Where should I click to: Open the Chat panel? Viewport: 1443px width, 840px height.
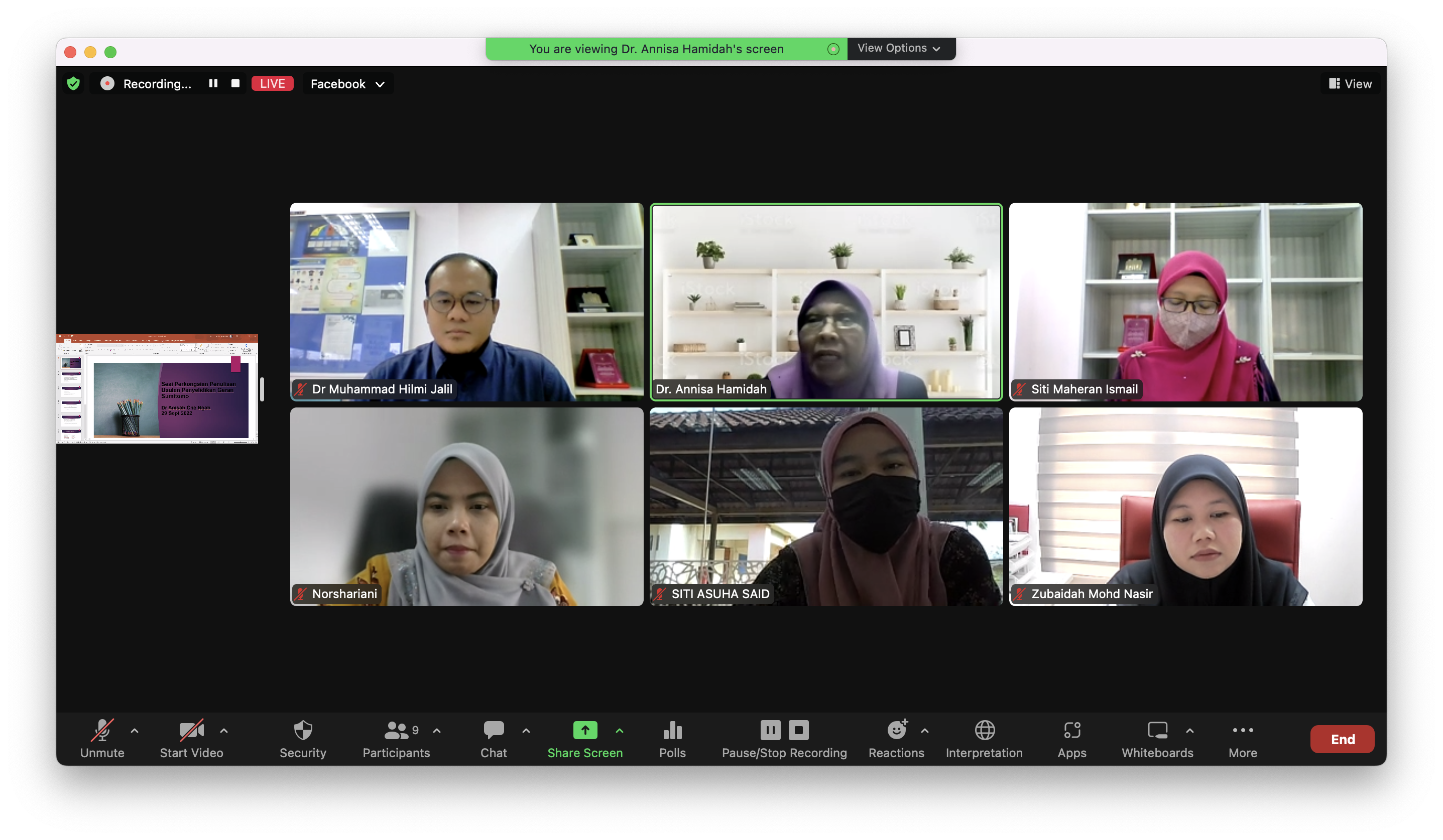(x=494, y=731)
